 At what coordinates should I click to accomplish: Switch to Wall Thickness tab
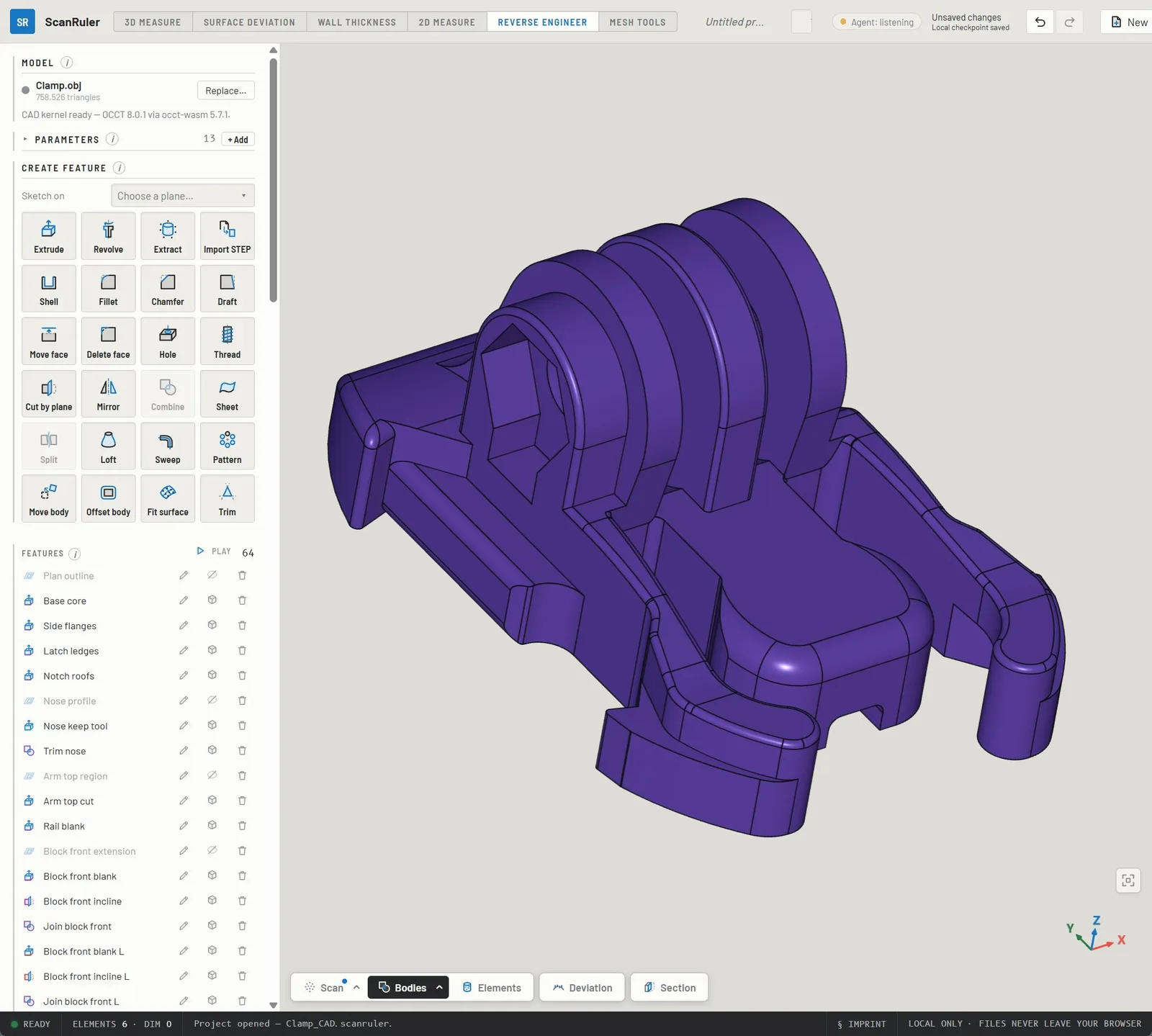(x=357, y=22)
